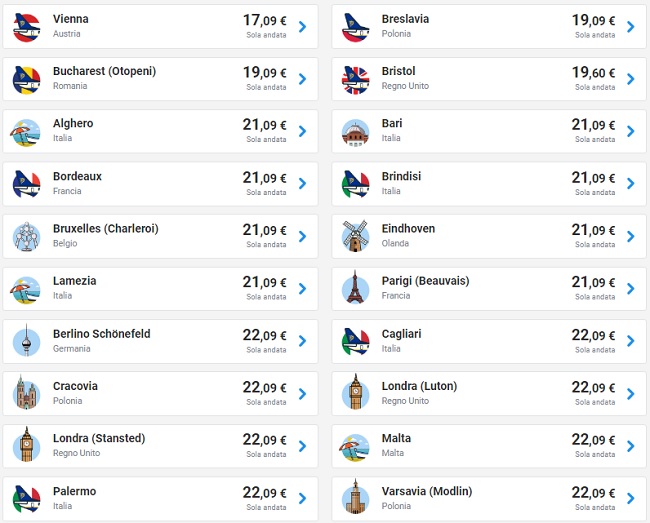
Task: Click the arrow on the Cagliari row
Action: (630, 341)
